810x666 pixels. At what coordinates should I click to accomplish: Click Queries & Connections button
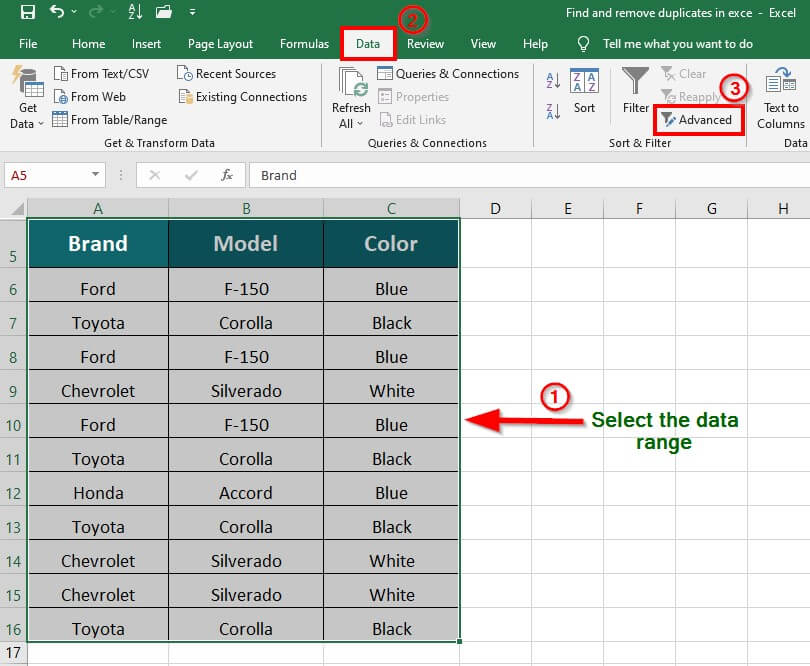[448, 74]
